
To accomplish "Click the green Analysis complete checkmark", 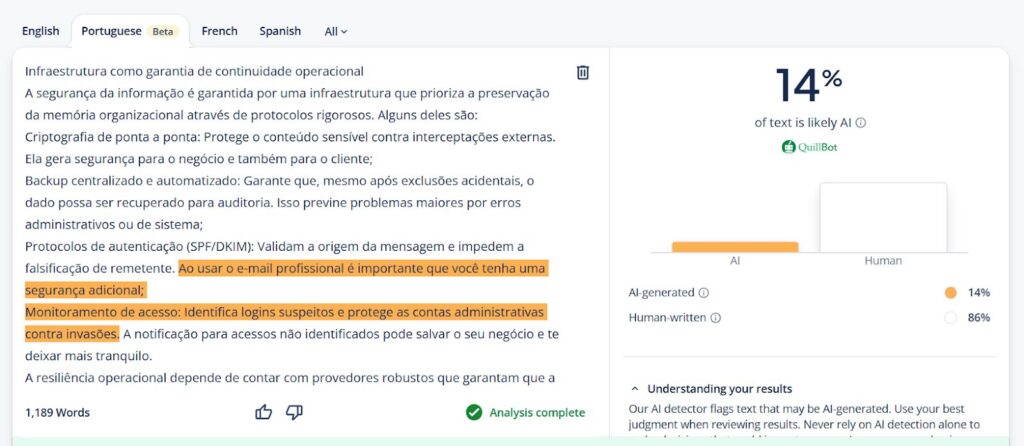I will (473, 412).
